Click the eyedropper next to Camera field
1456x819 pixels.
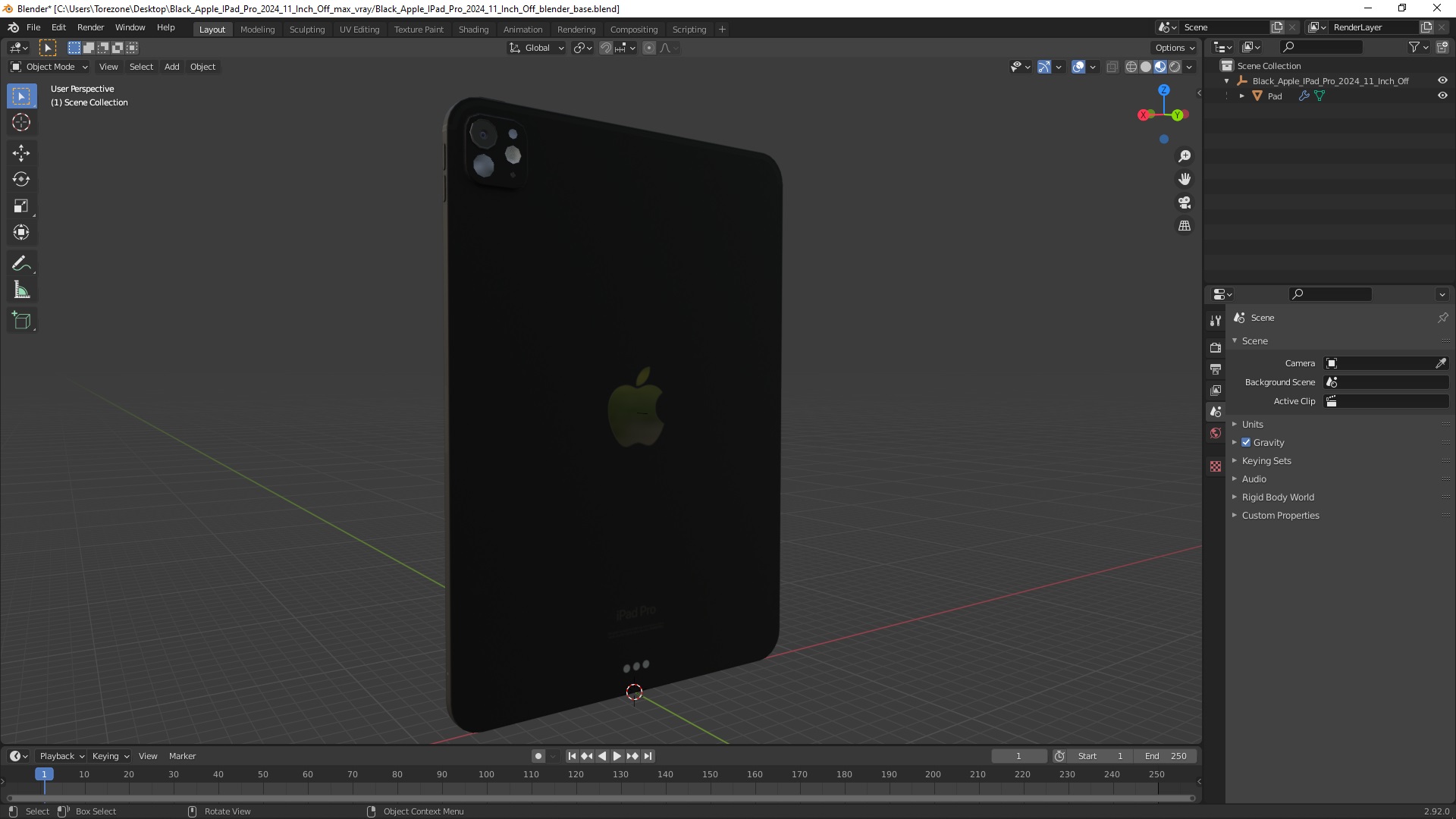pos(1441,363)
